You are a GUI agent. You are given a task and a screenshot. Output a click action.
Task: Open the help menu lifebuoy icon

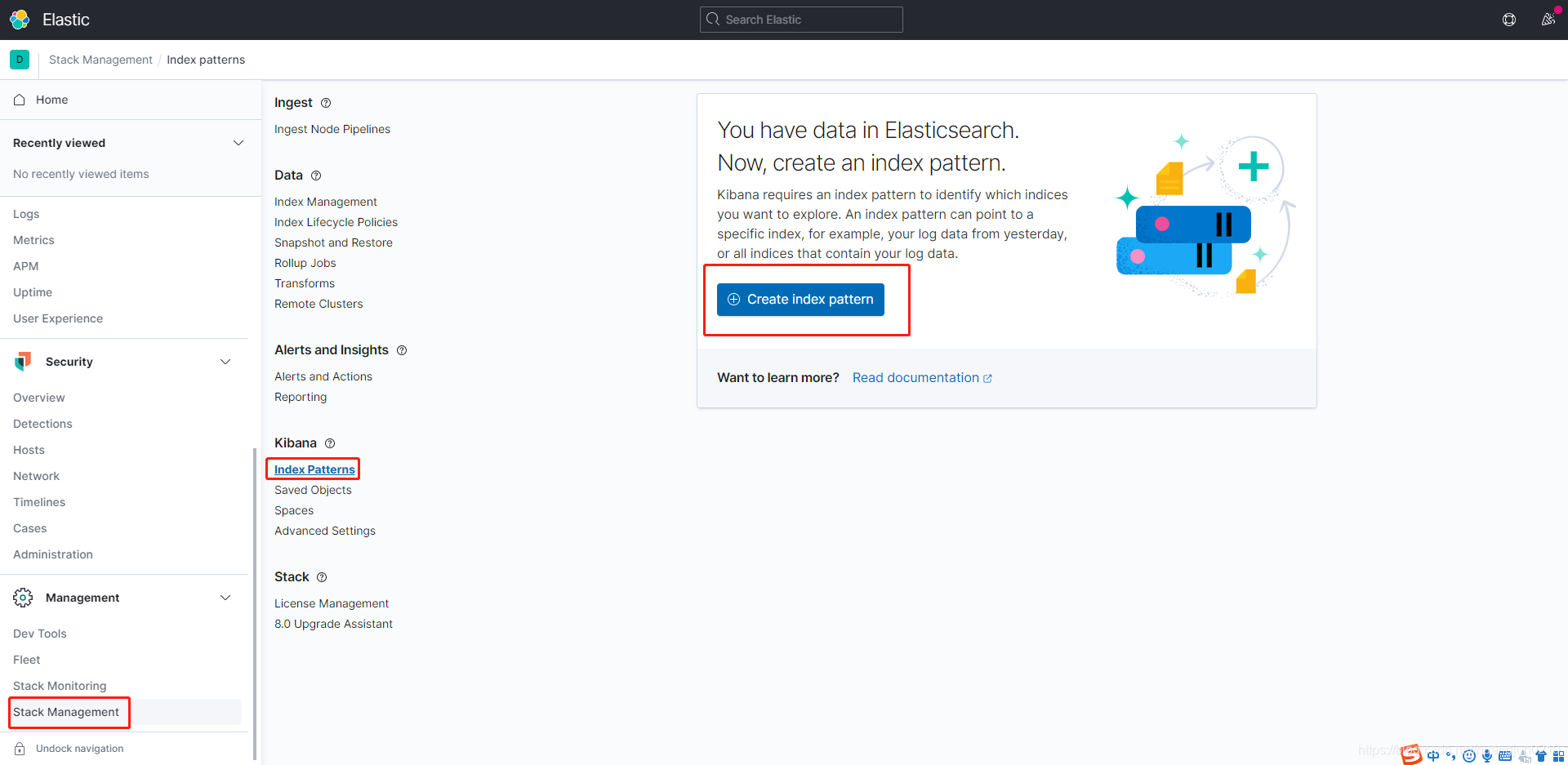click(1509, 20)
